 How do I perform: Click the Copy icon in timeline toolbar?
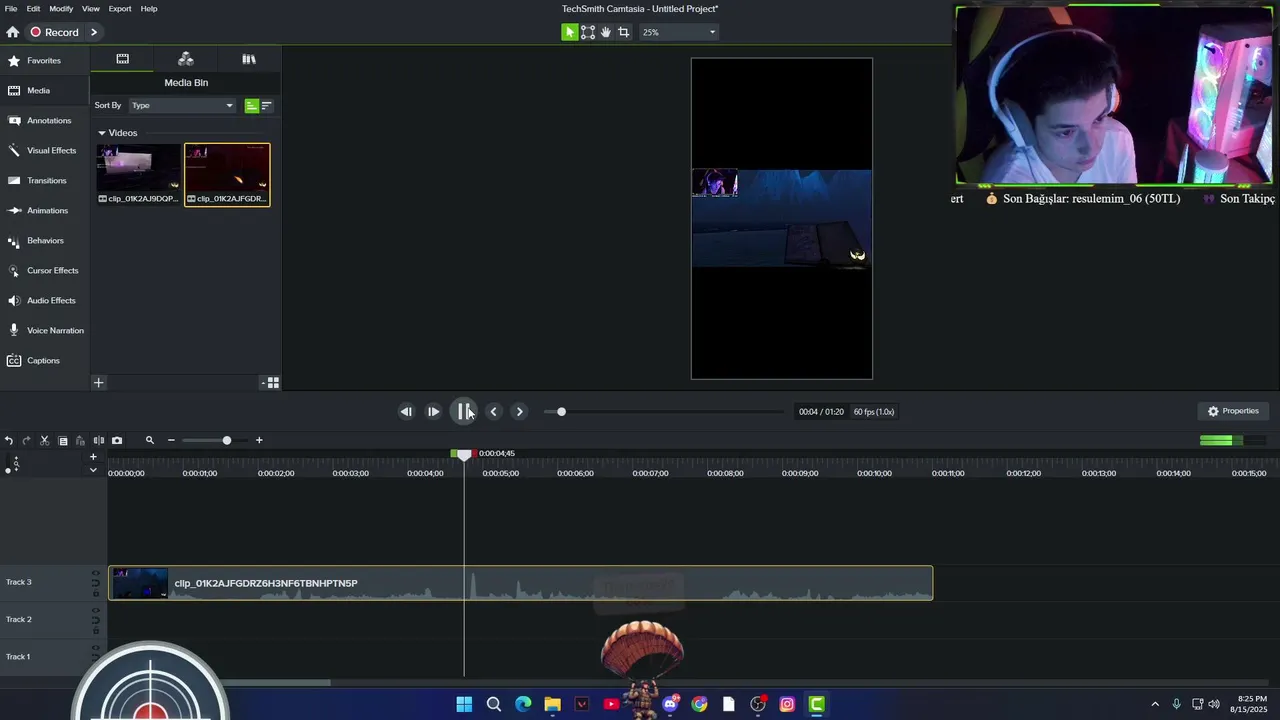pos(63,441)
